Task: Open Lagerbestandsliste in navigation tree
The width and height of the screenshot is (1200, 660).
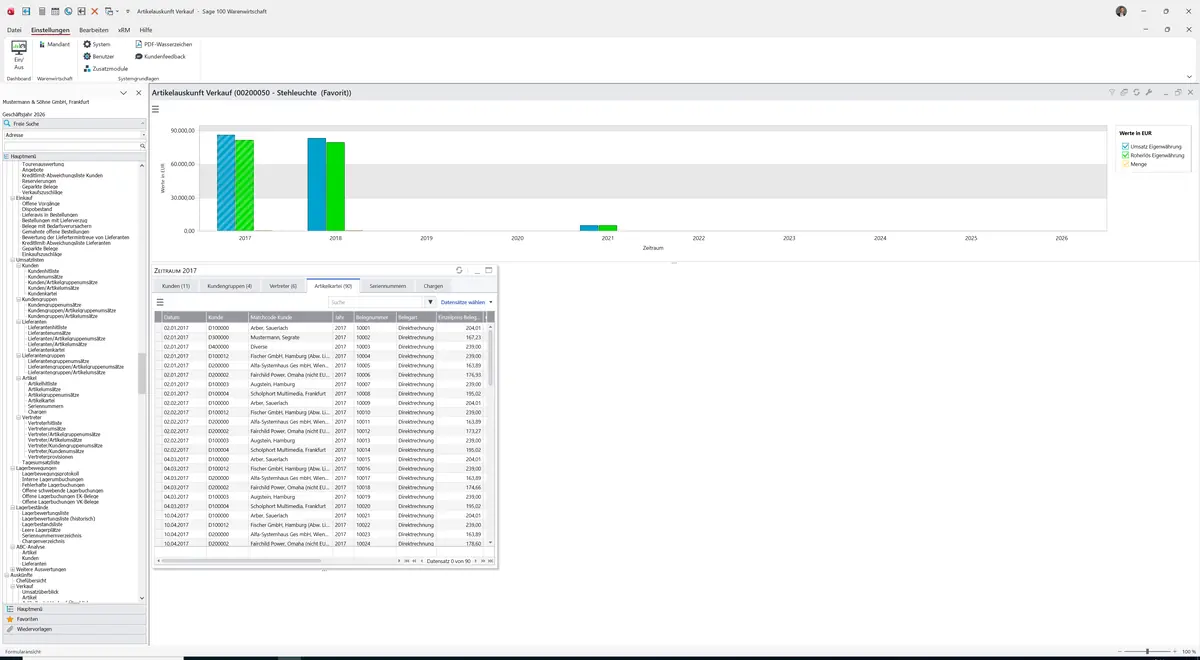Action: 40,524
